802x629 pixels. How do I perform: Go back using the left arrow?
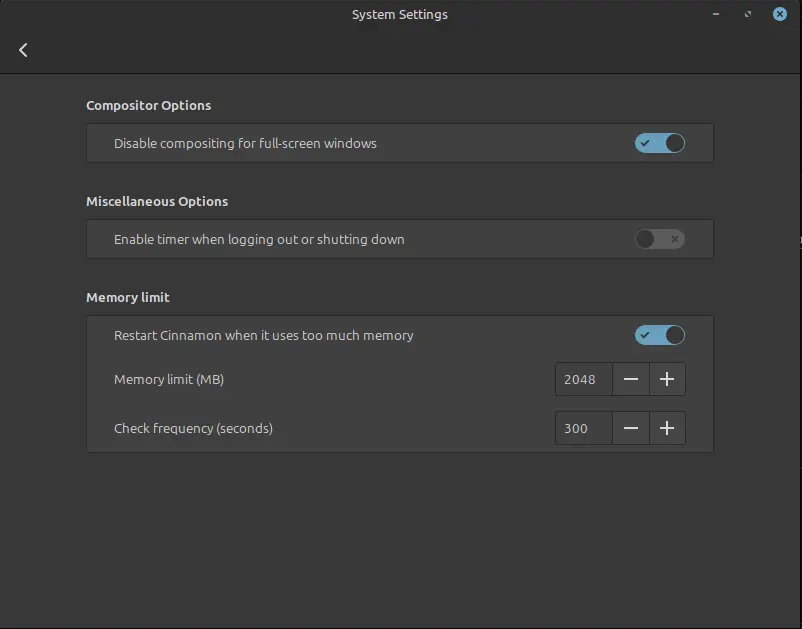pos(23,50)
